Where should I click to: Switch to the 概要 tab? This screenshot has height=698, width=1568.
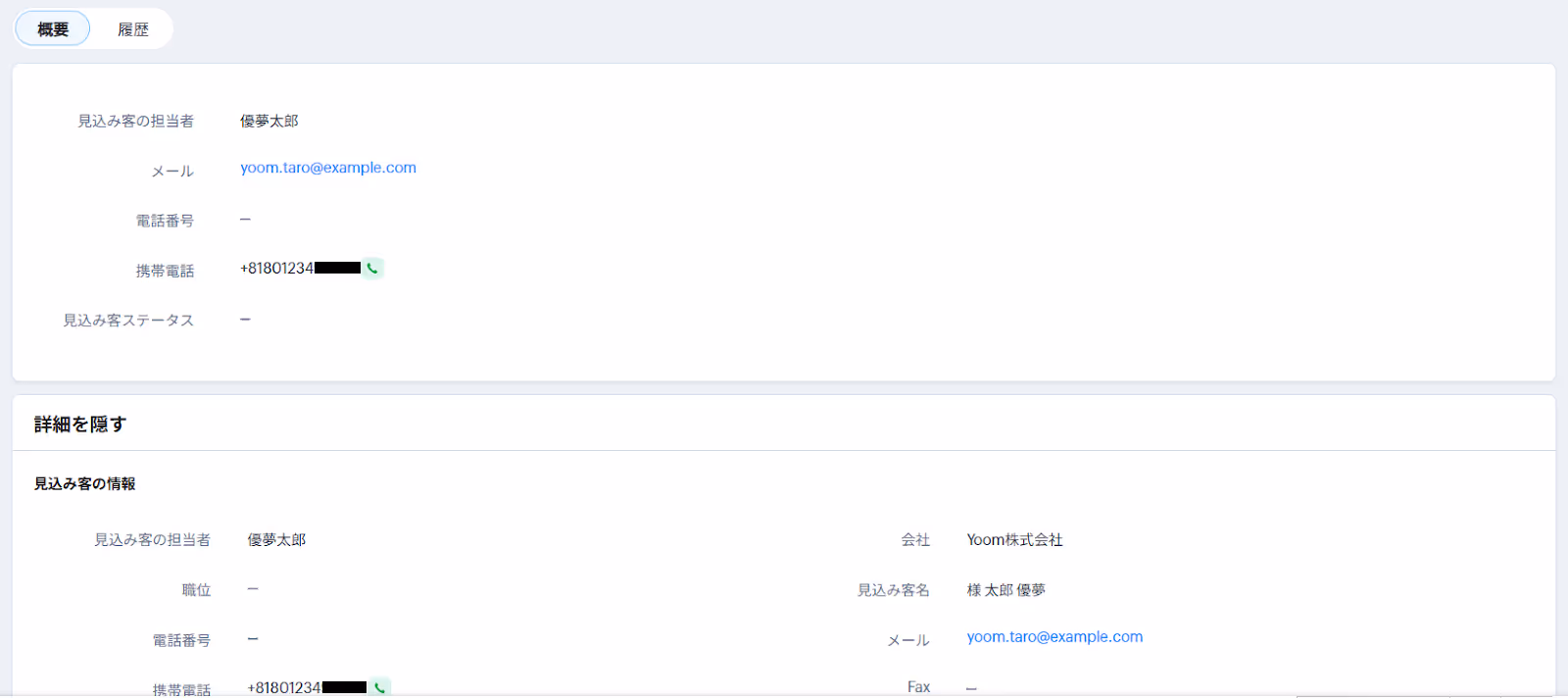click(53, 29)
